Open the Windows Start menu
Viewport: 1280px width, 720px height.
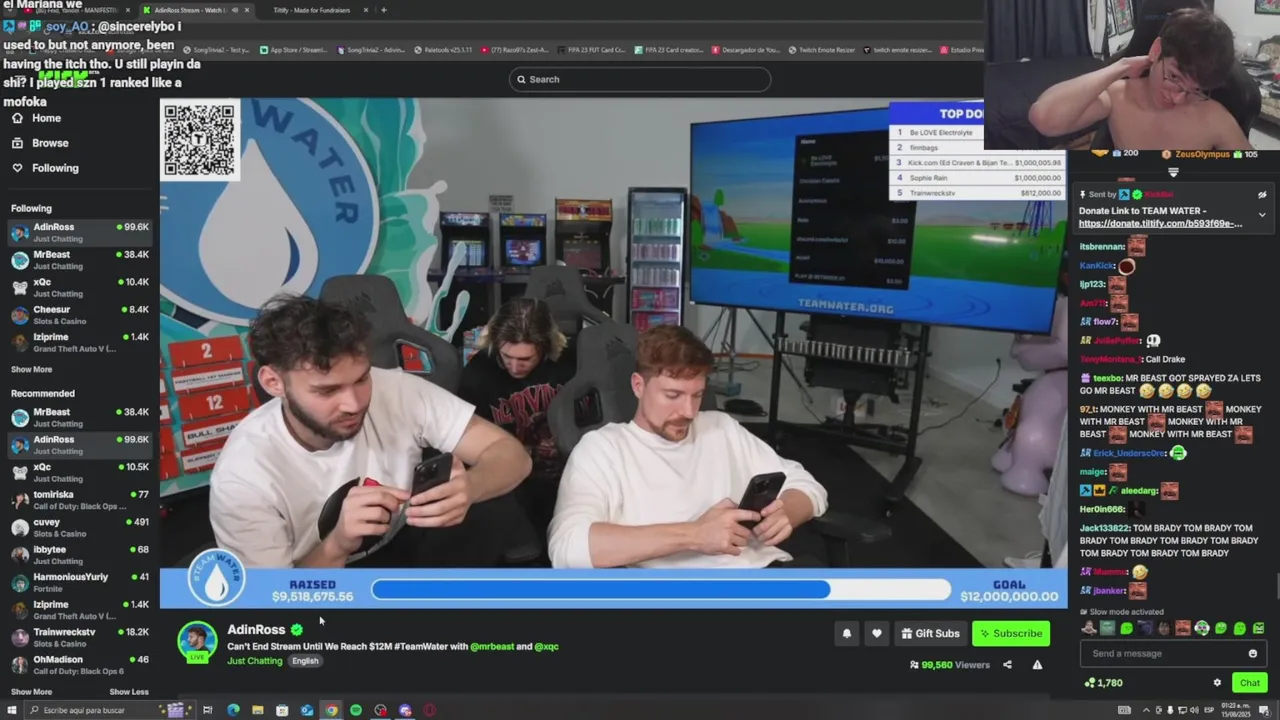click(x=12, y=710)
